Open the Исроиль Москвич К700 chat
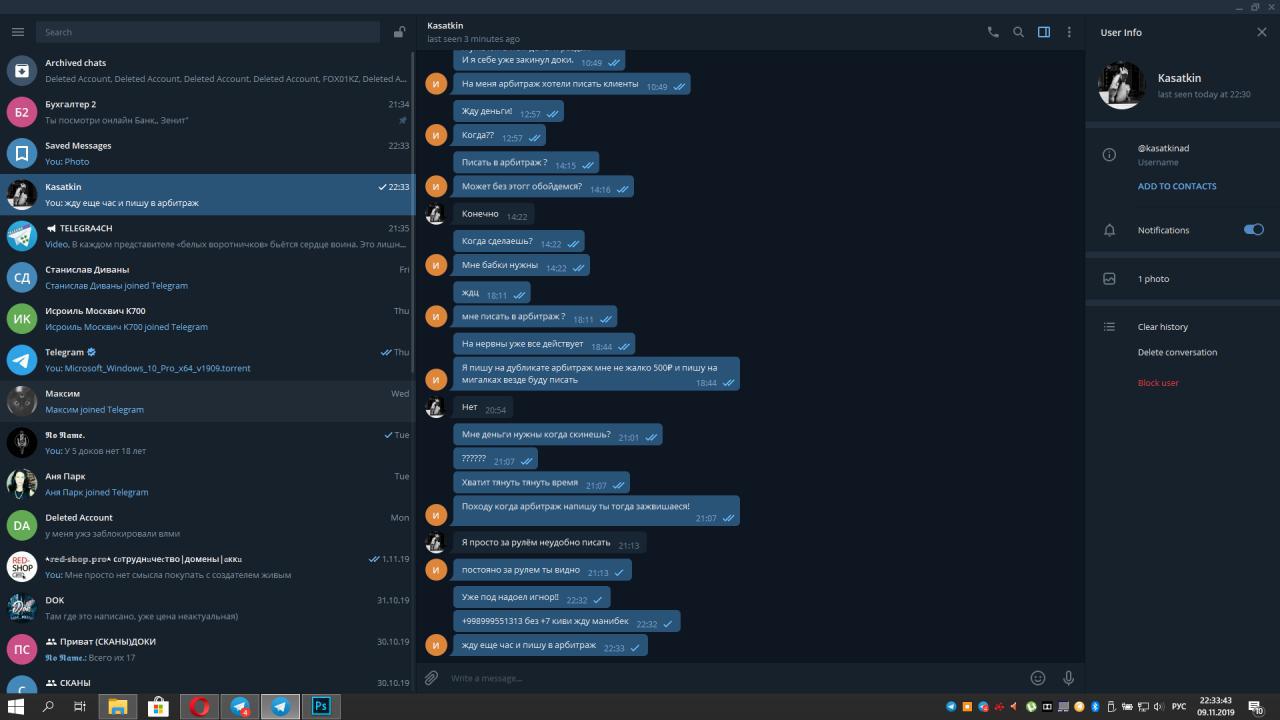Image resolution: width=1280 pixels, height=720 pixels. pyautogui.click(x=207, y=318)
